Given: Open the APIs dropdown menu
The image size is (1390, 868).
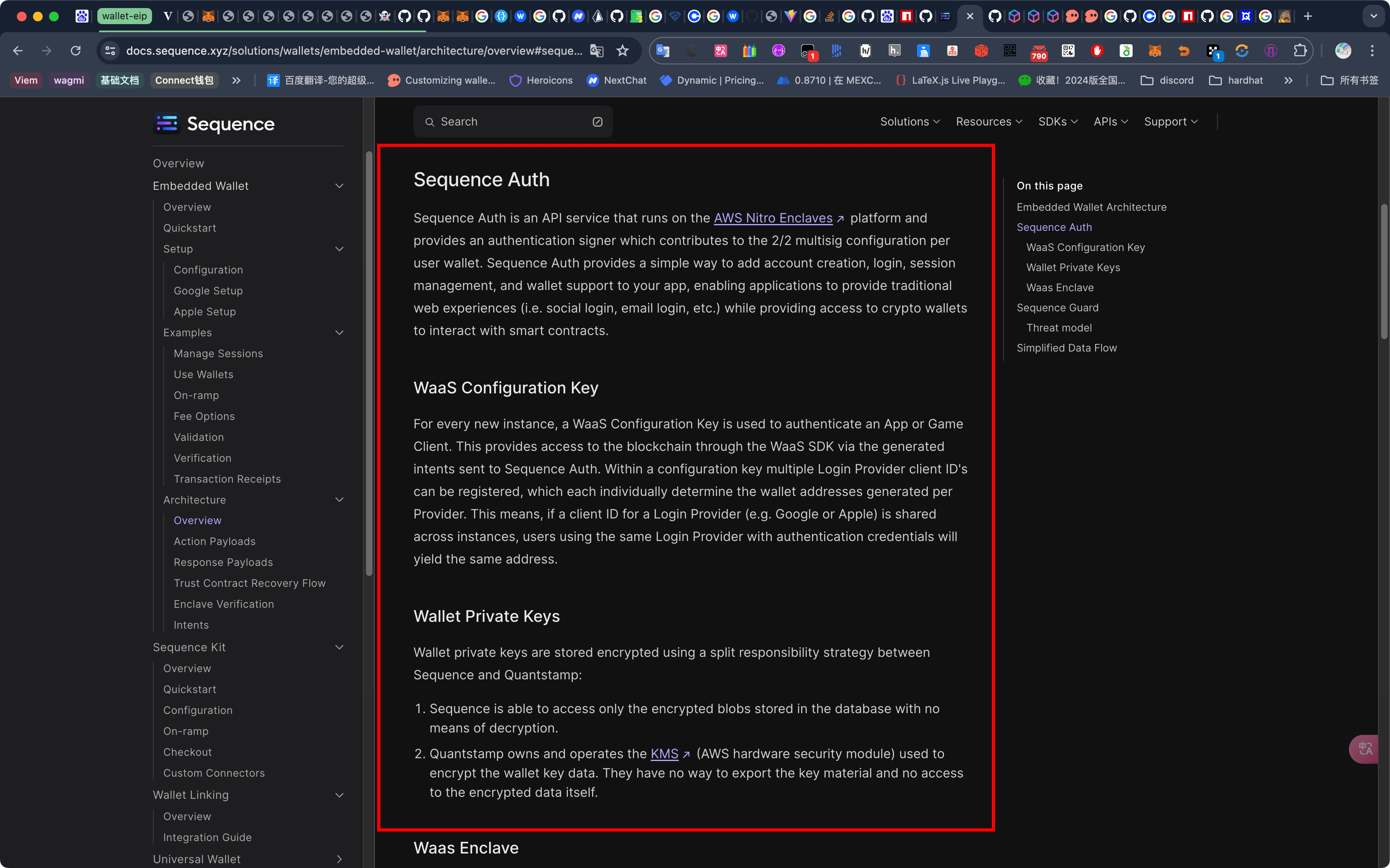Looking at the screenshot, I should coord(1110,122).
